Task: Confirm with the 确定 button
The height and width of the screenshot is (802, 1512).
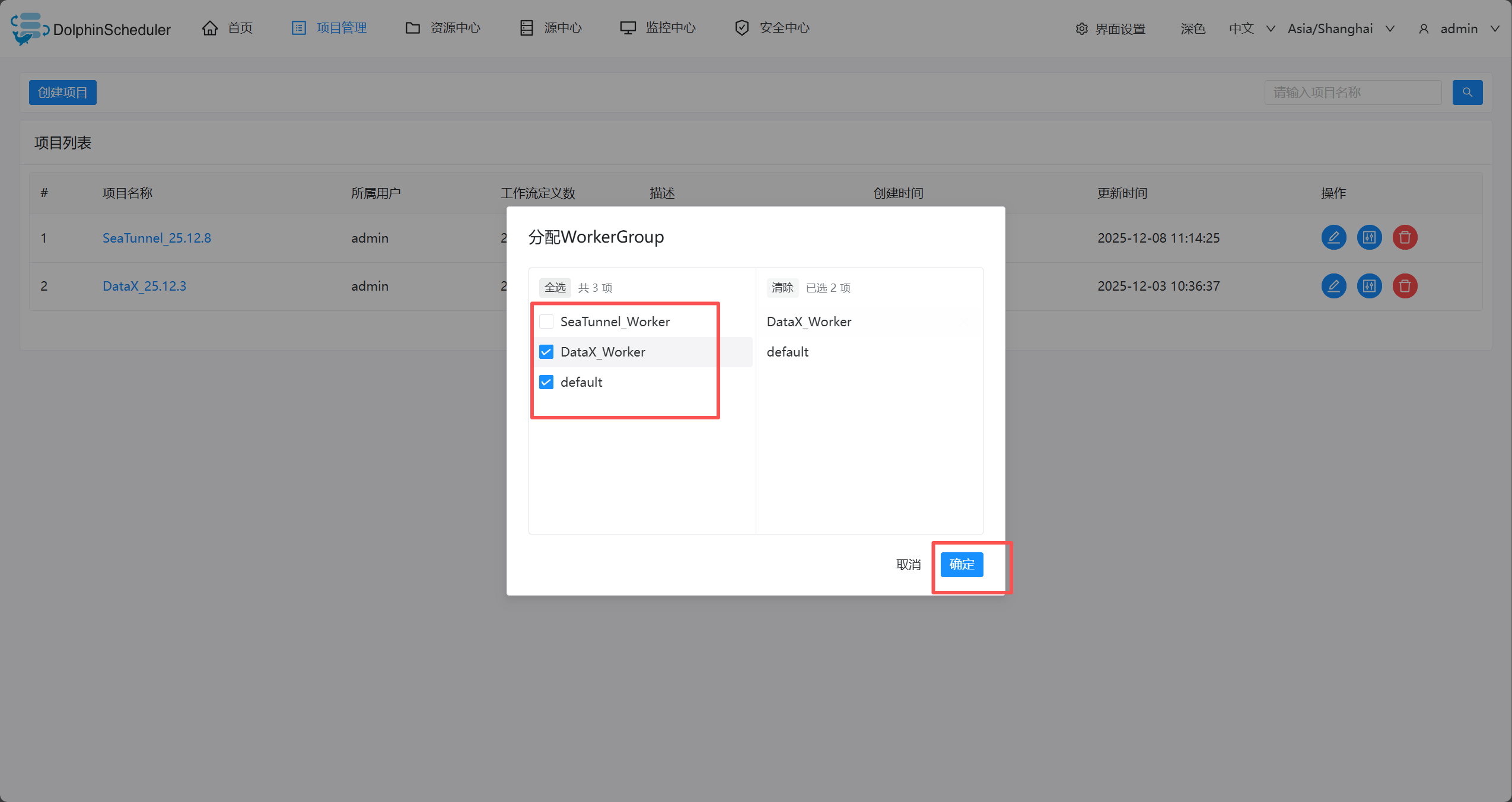Action: coord(962,564)
